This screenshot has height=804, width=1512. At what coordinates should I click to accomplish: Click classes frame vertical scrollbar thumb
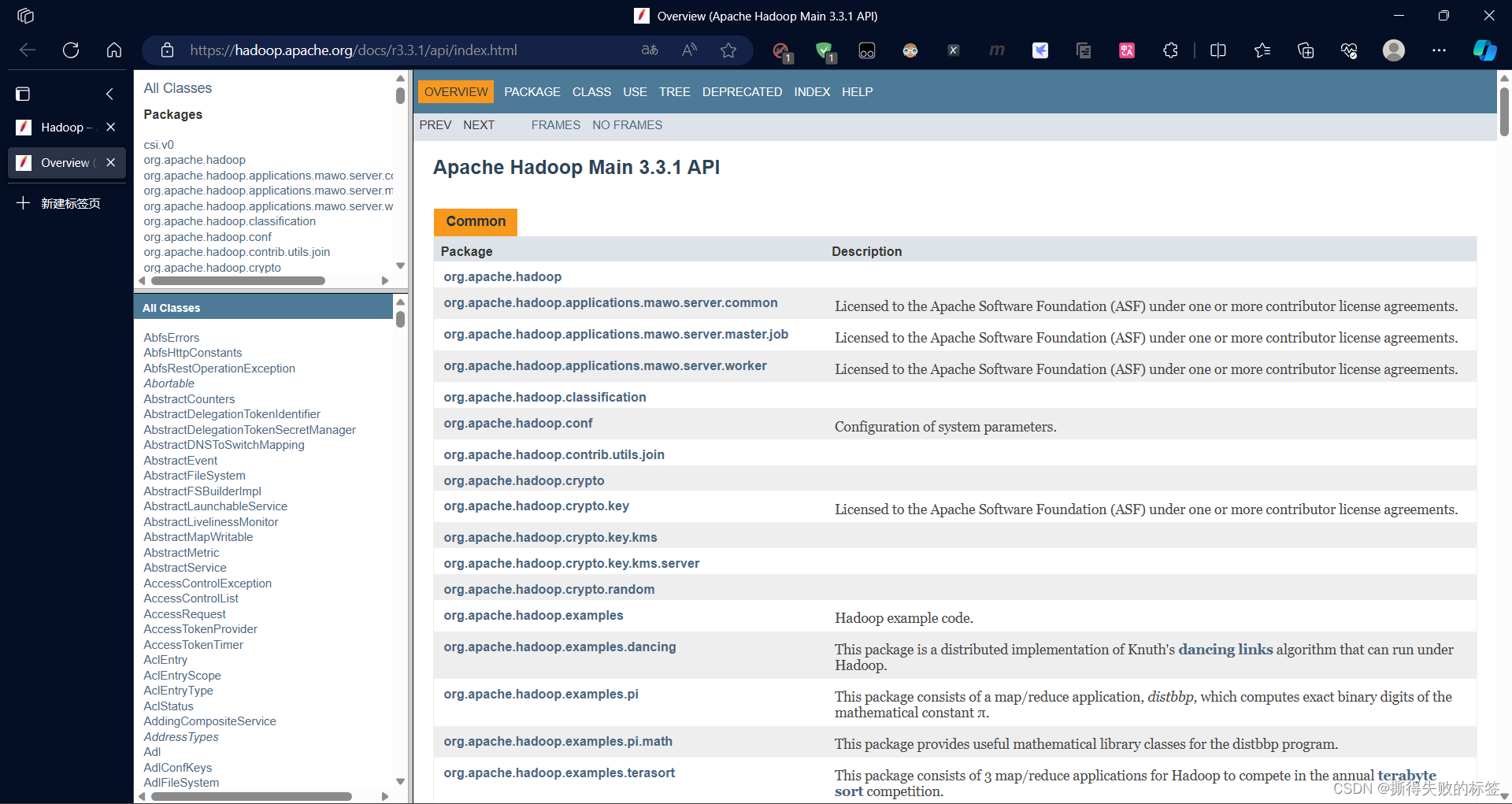[x=400, y=319]
